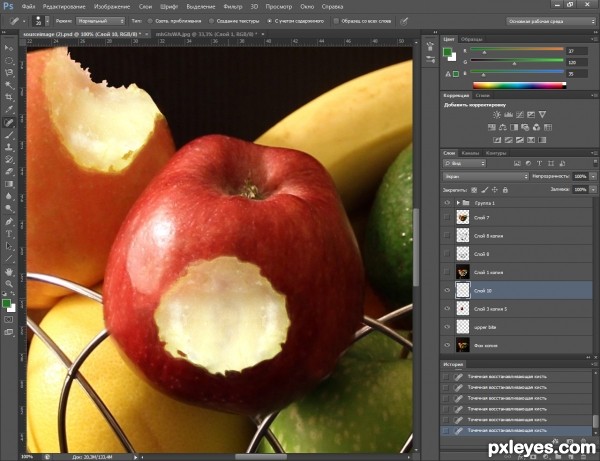This screenshot has height=461, width=600.
Task: Open the 'Режим' Нормальный dropdown
Action: pyautogui.click(x=101, y=21)
